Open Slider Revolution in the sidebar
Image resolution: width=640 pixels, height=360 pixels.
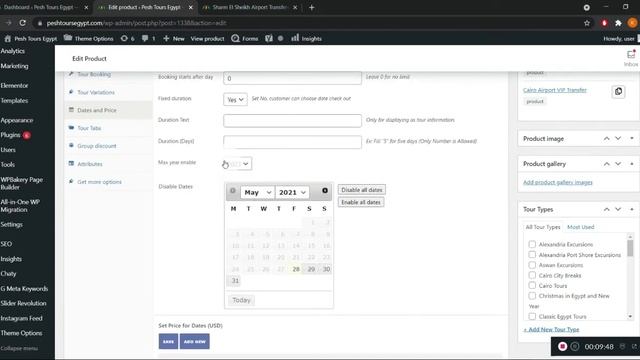coord(23,303)
